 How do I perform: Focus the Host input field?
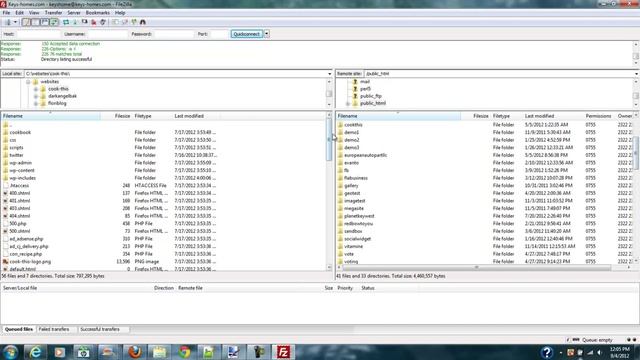click(38, 34)
